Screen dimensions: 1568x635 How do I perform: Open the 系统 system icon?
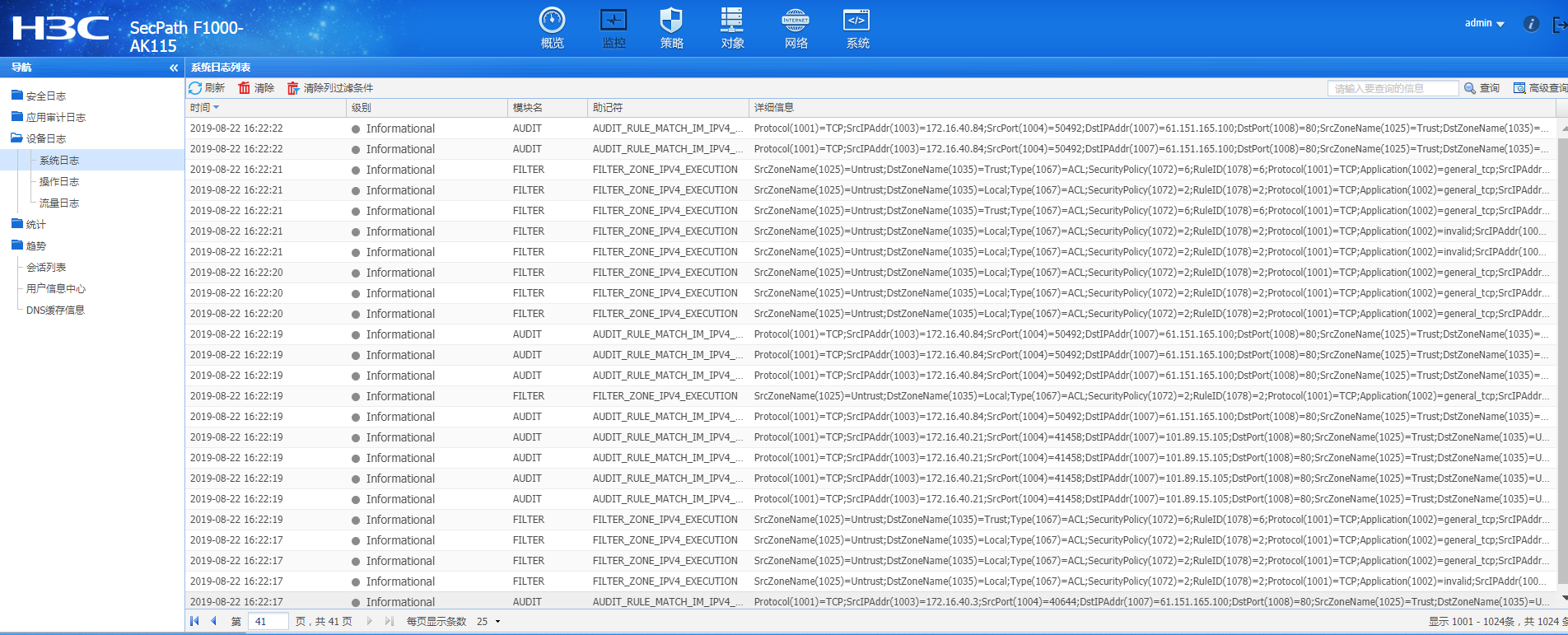856,21
